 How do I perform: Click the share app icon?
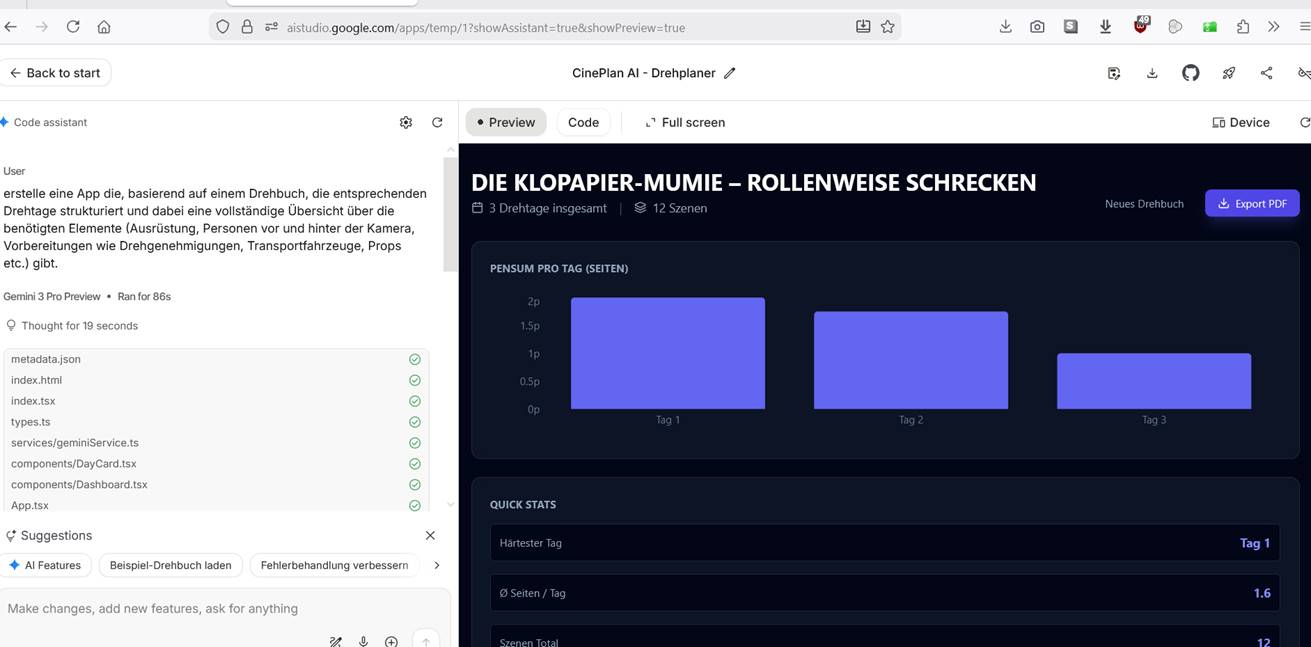click(1266, 73)
